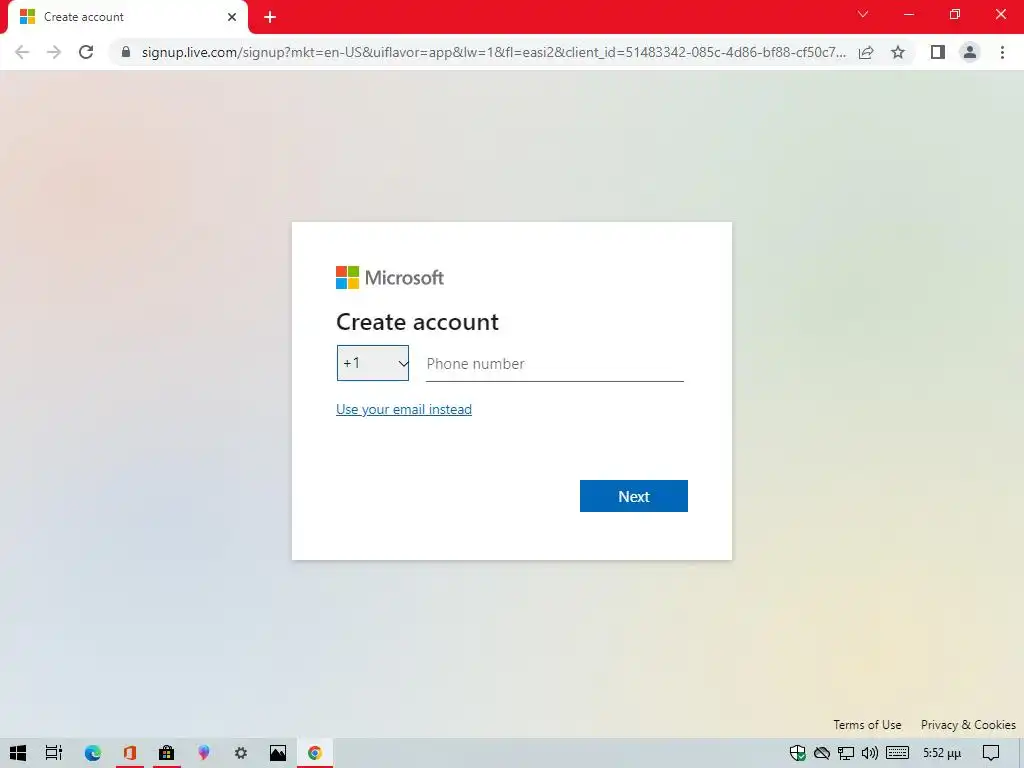Open Terms of Use link

point(867,725)
